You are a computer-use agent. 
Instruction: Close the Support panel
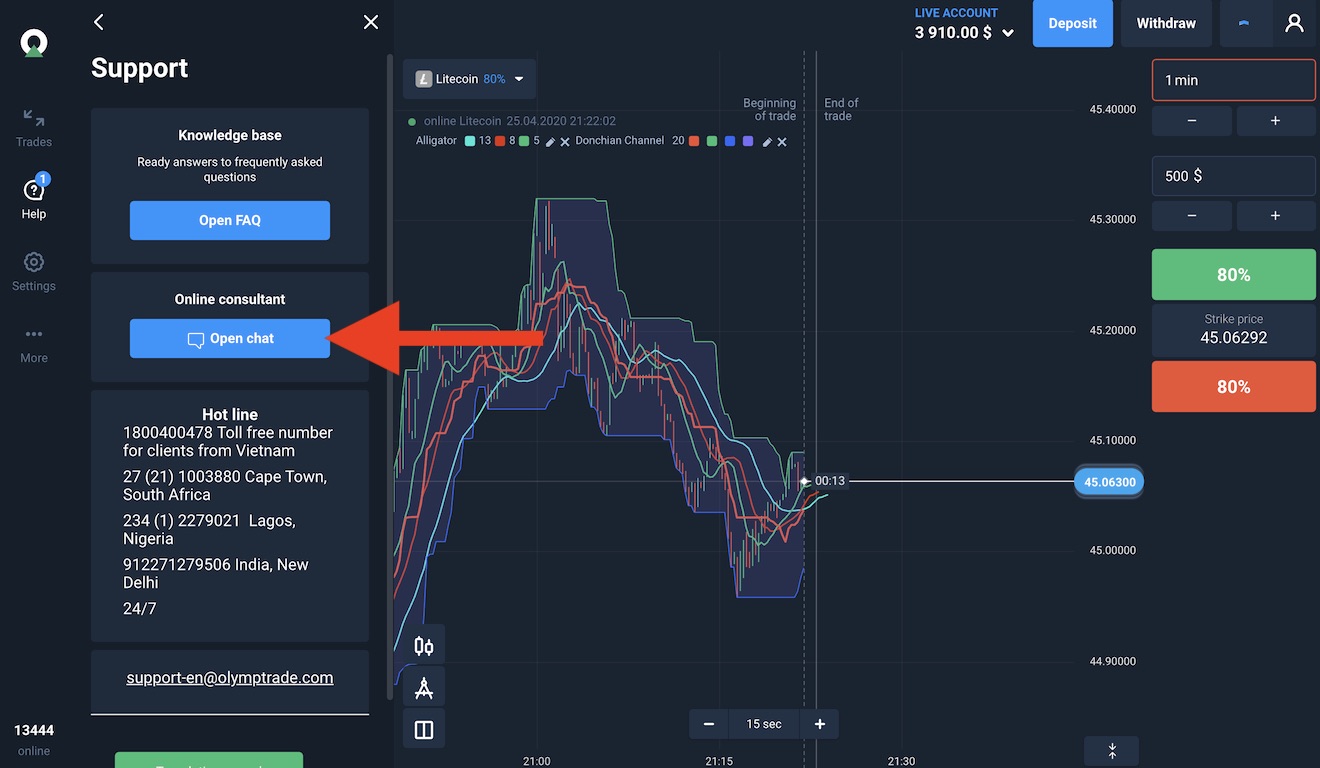tap(371, 22)
